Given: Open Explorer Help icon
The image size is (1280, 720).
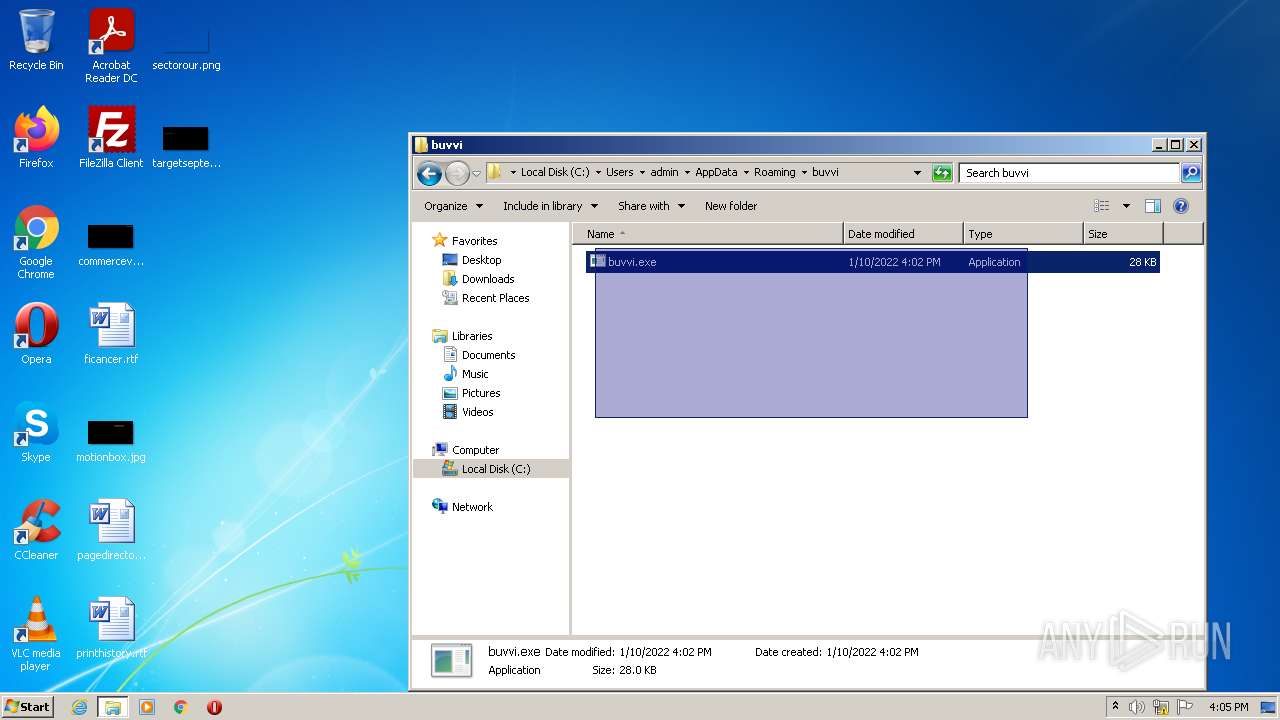Looking at the screenshot, I should point(1181,206).
